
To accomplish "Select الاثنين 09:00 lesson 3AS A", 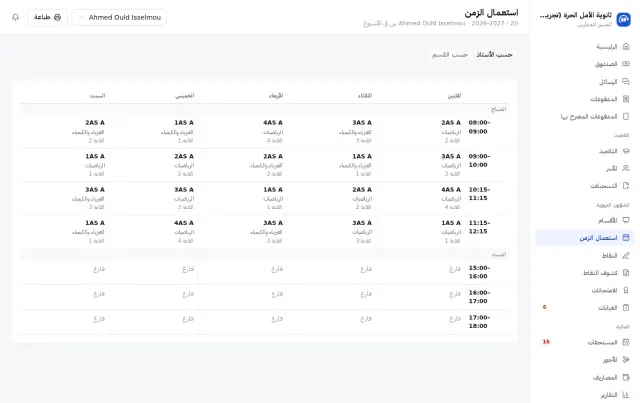I will click(x=451, y=165).
